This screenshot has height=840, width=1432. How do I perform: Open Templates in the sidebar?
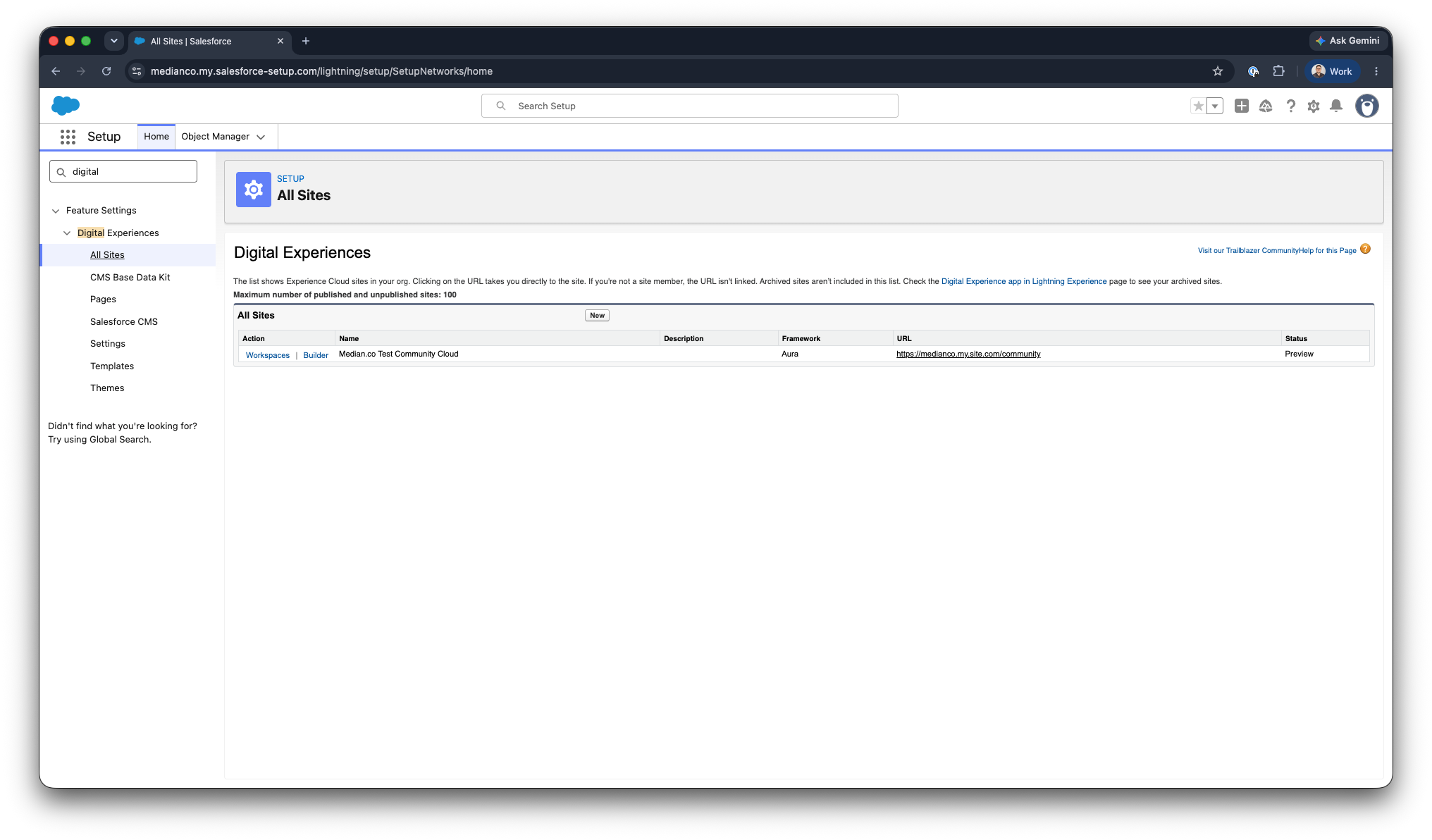[x=112, y=366]
